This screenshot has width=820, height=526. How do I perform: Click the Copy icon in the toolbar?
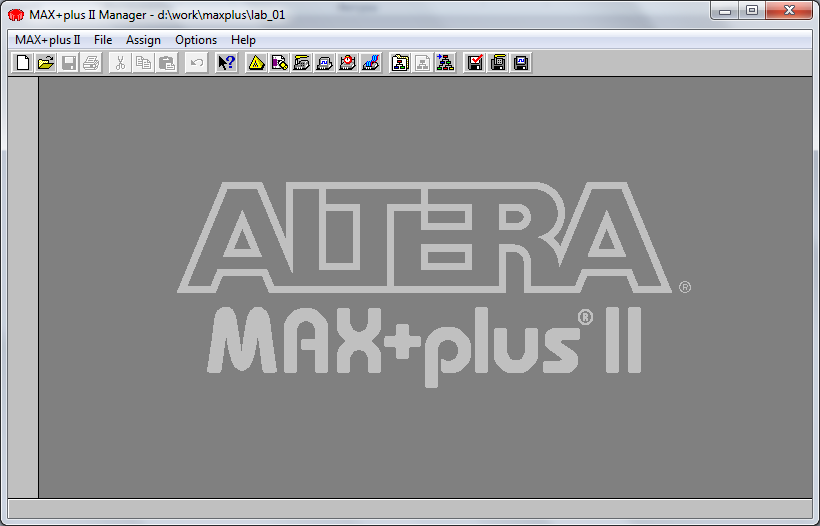(143, 63)
